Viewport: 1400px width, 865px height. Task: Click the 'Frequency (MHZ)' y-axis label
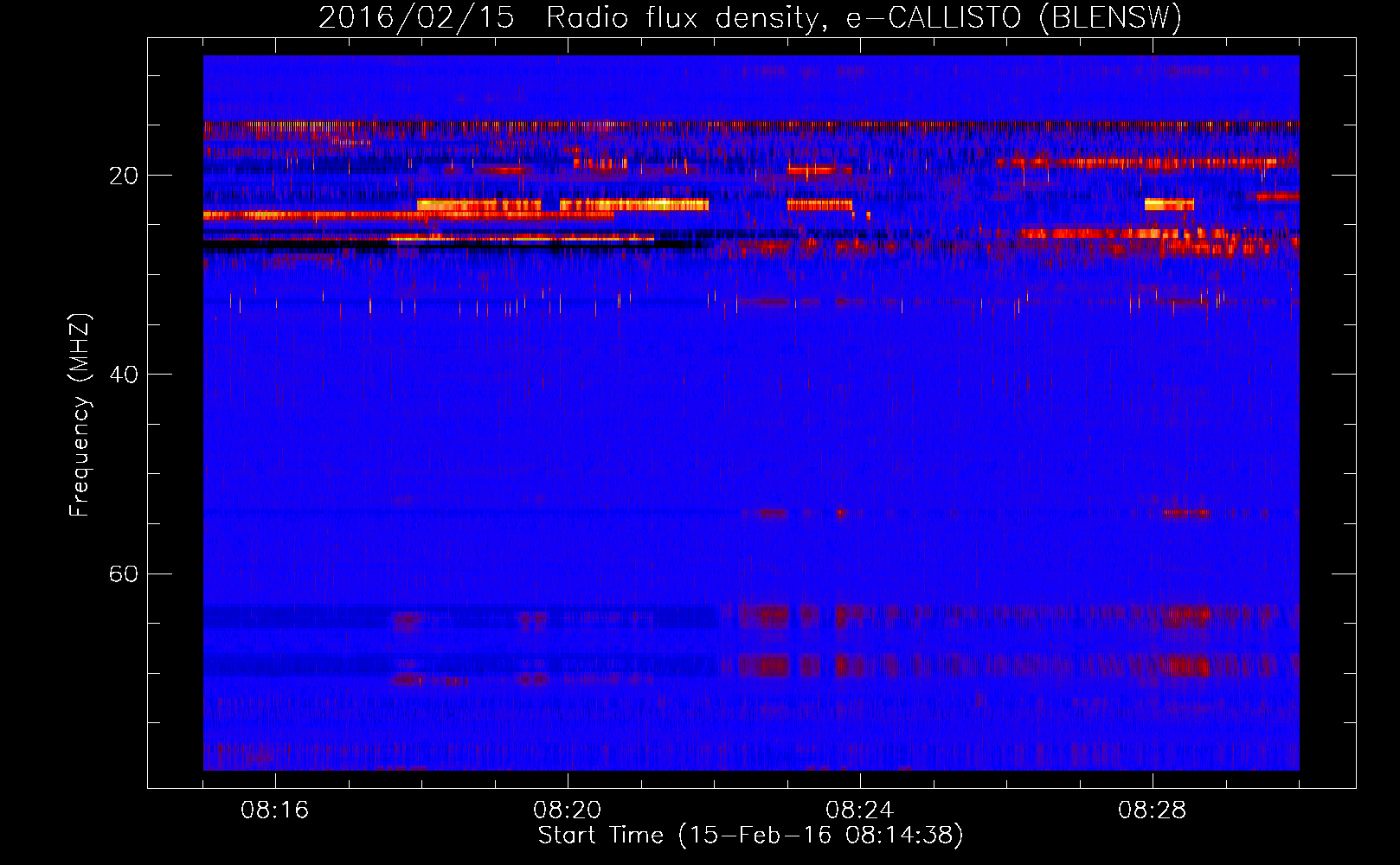click(79, 415)
